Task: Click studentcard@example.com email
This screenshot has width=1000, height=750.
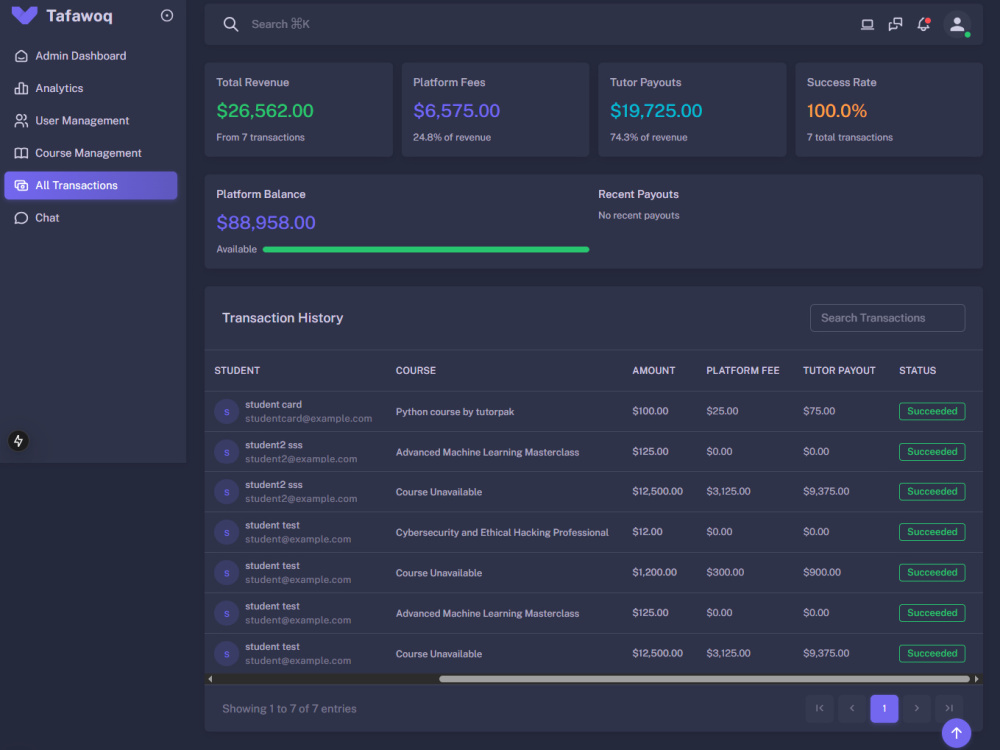Action: coord(308,418)
